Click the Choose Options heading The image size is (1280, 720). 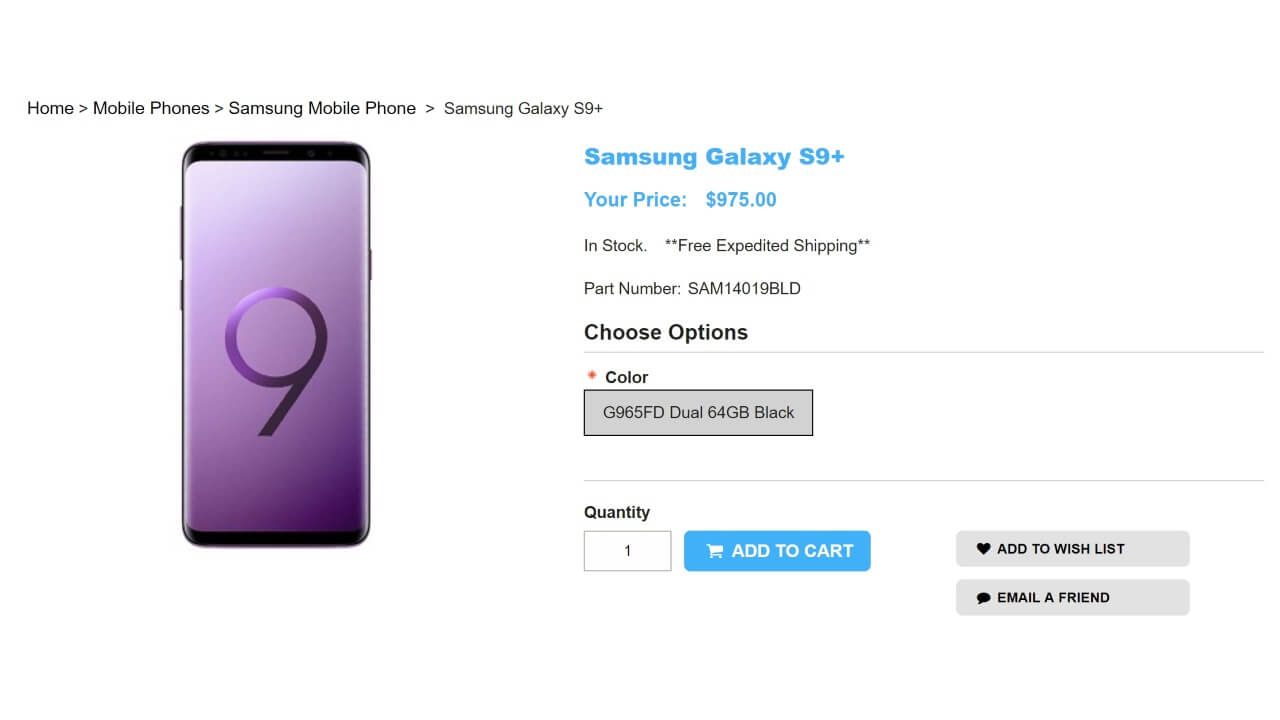point(666,333)
